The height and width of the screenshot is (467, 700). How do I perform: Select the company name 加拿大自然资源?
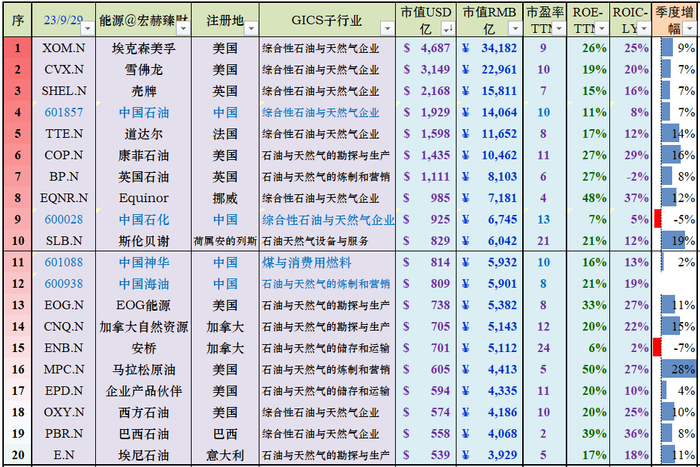tap(143, 326)
